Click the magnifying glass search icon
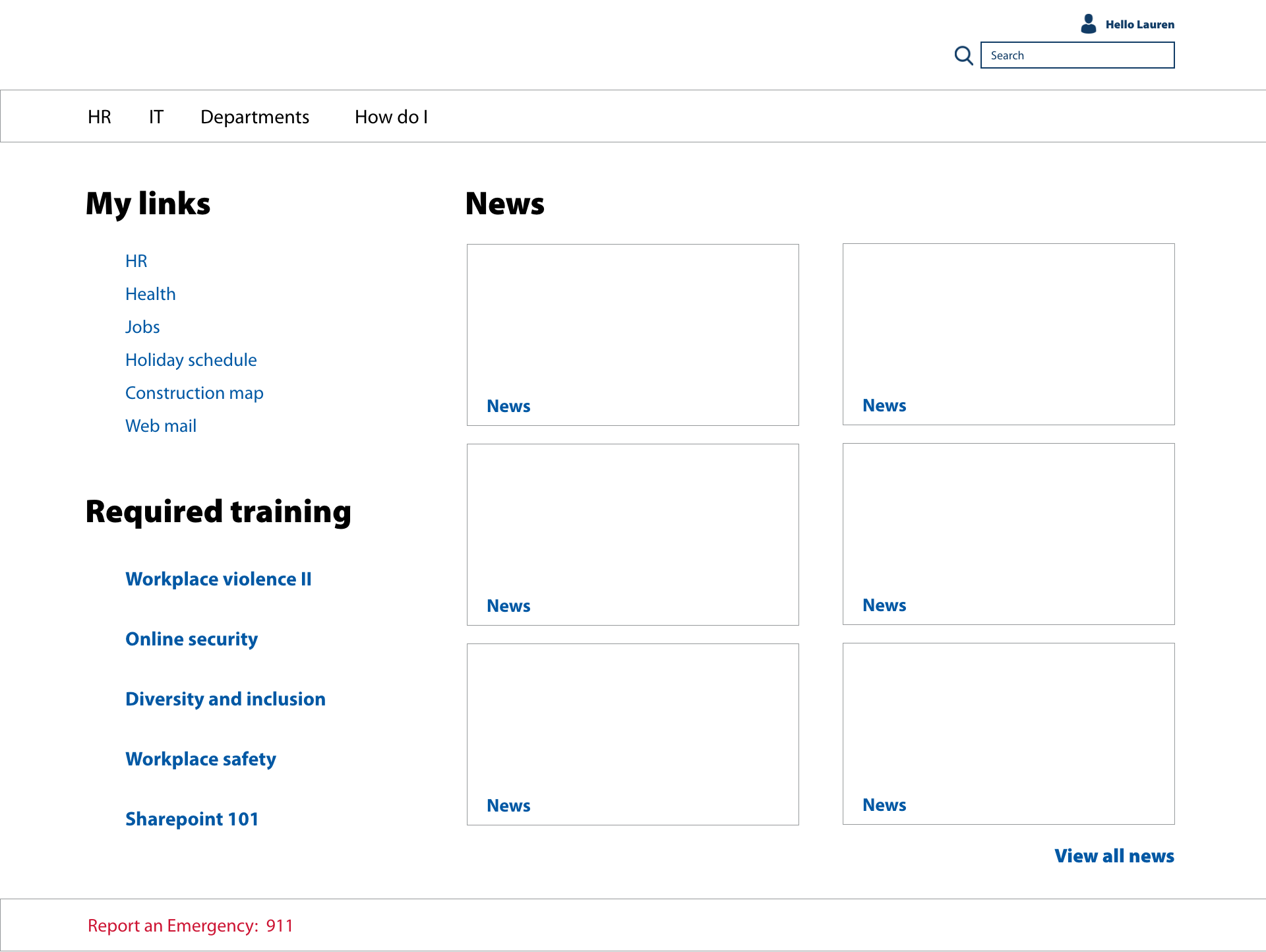This screenshot has width=1266, height=952. click(x=963, y=55)
